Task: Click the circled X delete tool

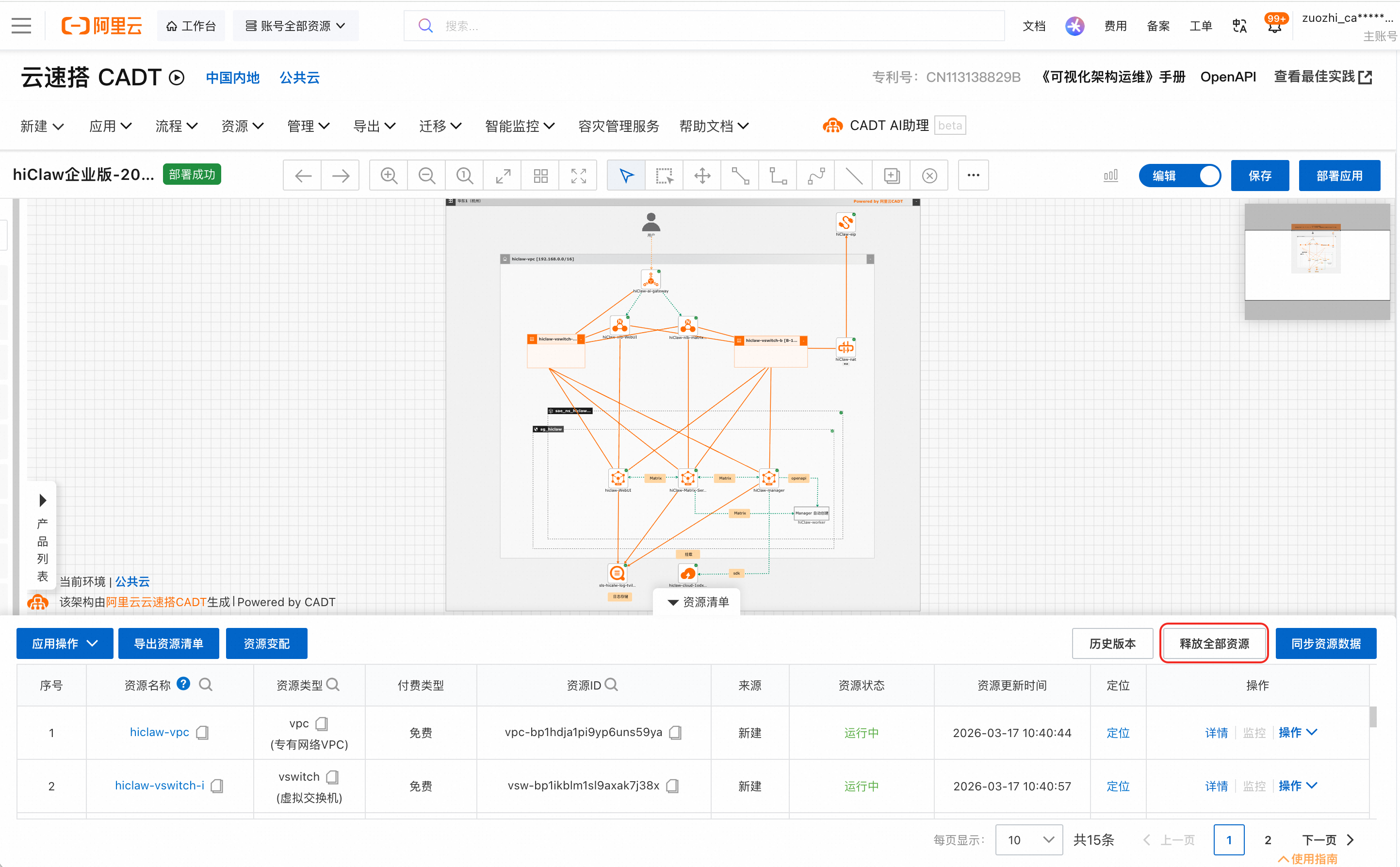Action: tap(930, 176)
